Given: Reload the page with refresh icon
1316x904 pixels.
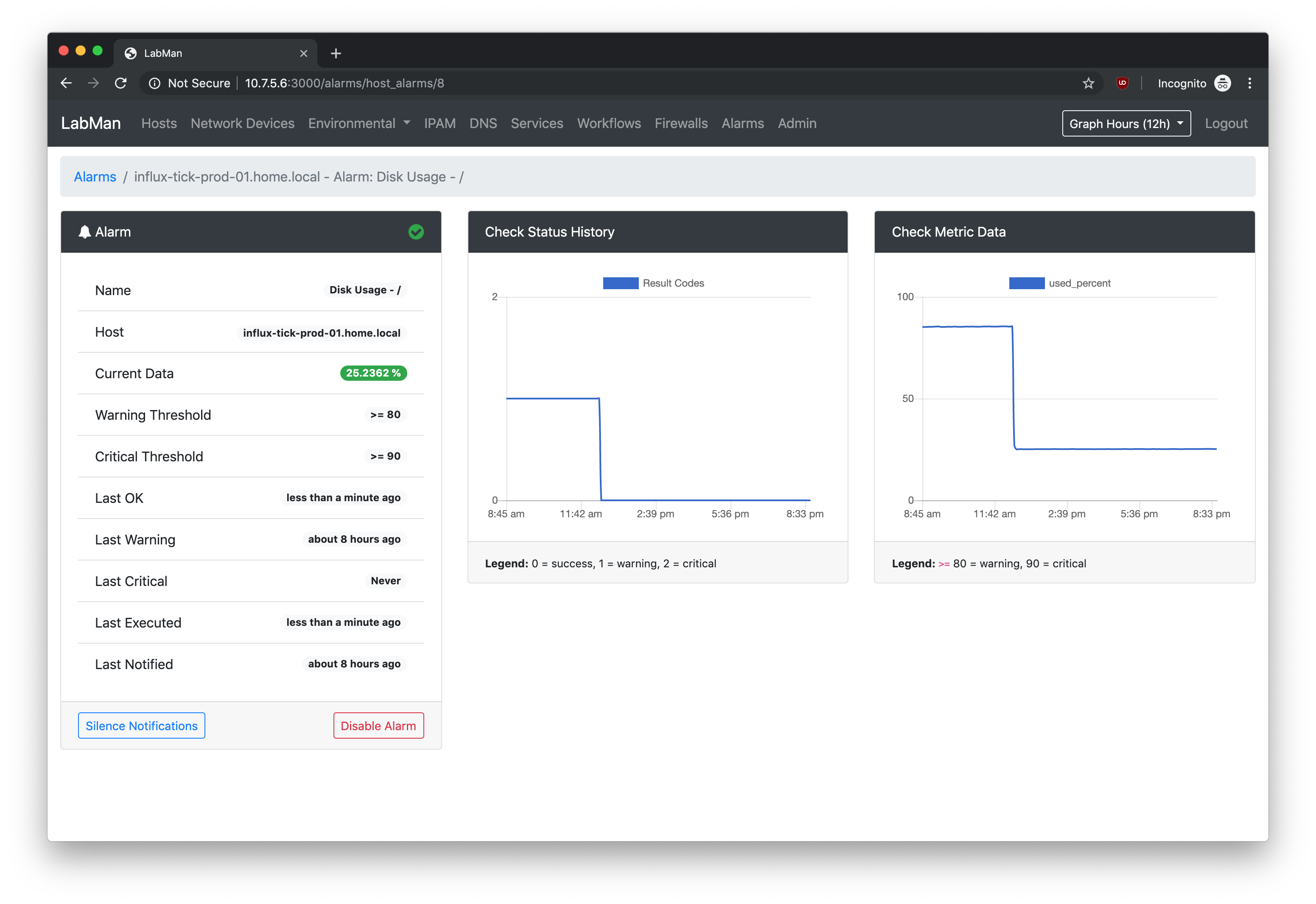Looking at the screenshot, I should click(121, 83).
